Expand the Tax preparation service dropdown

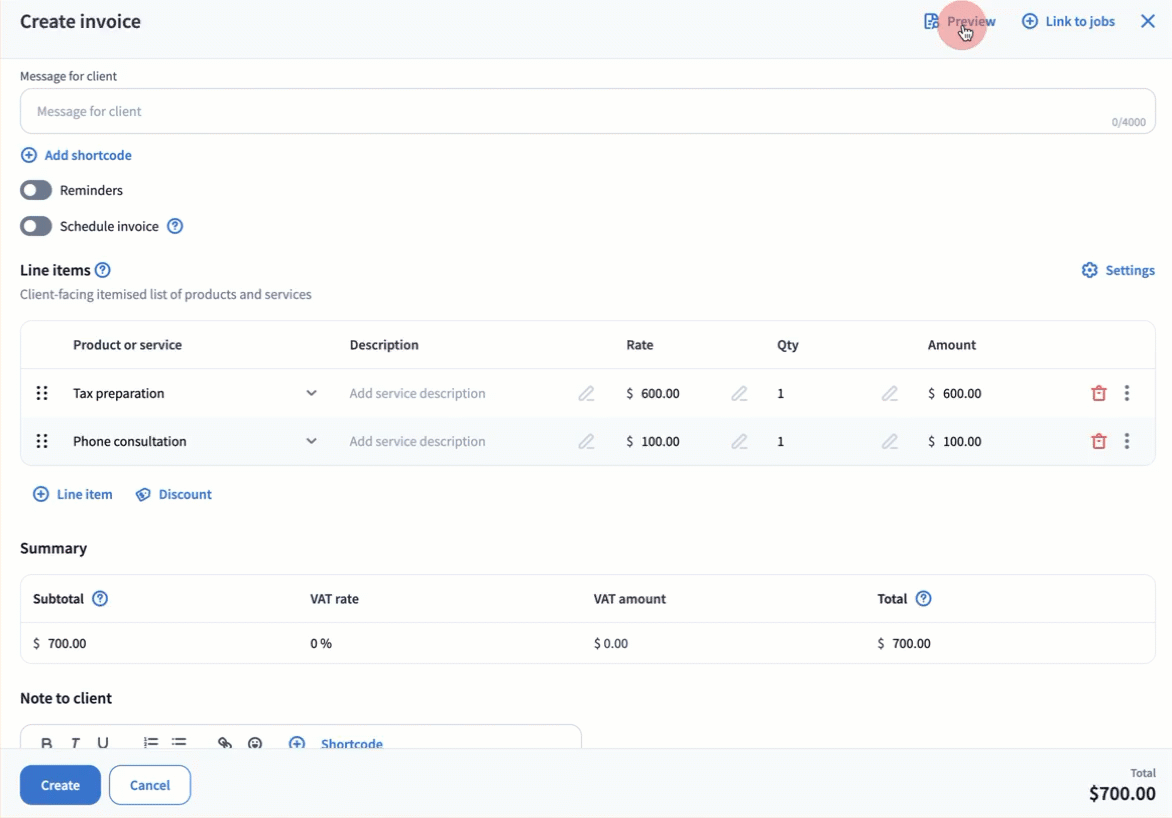[x=311, y=394]
